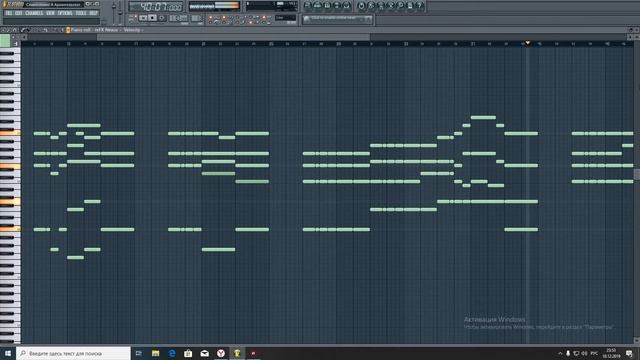Click the second round icon in second icon group
The width and height of the screenshot is (640, 360).
pyautogui.click(x=371, y=5)
